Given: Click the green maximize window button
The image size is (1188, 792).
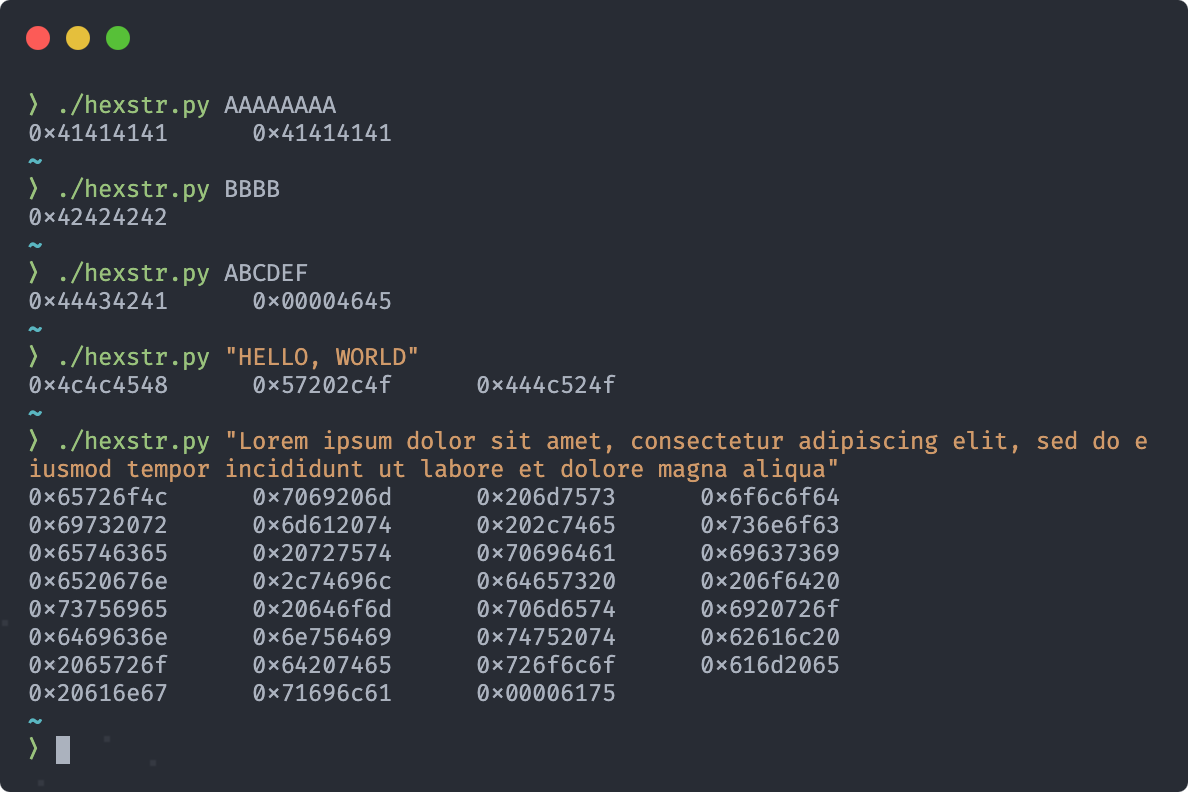Looking at the screenshot, I should pyautogui.click(x=118, y=38).
